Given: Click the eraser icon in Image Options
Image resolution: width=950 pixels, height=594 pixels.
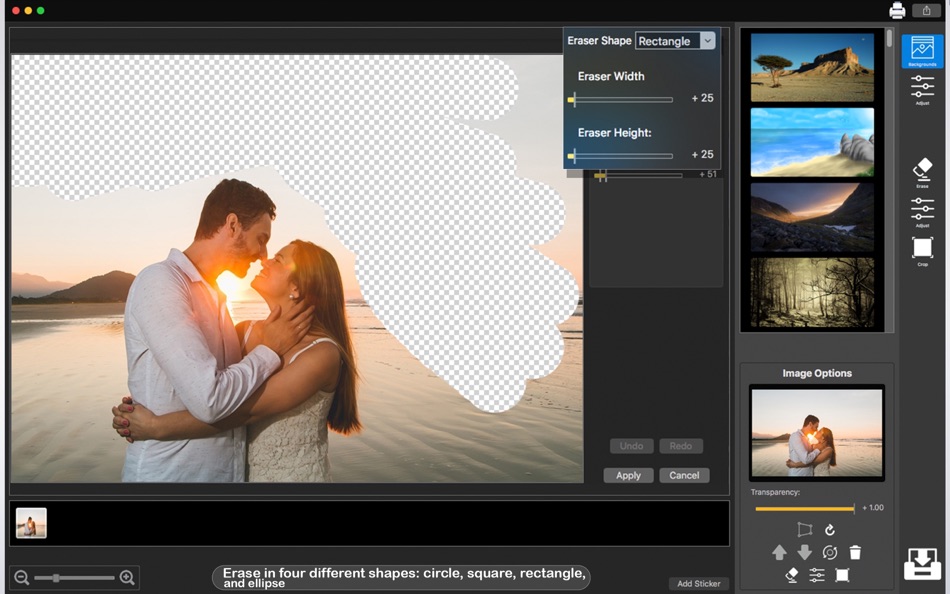Looking at the screenshot, I should coord(791,575).
